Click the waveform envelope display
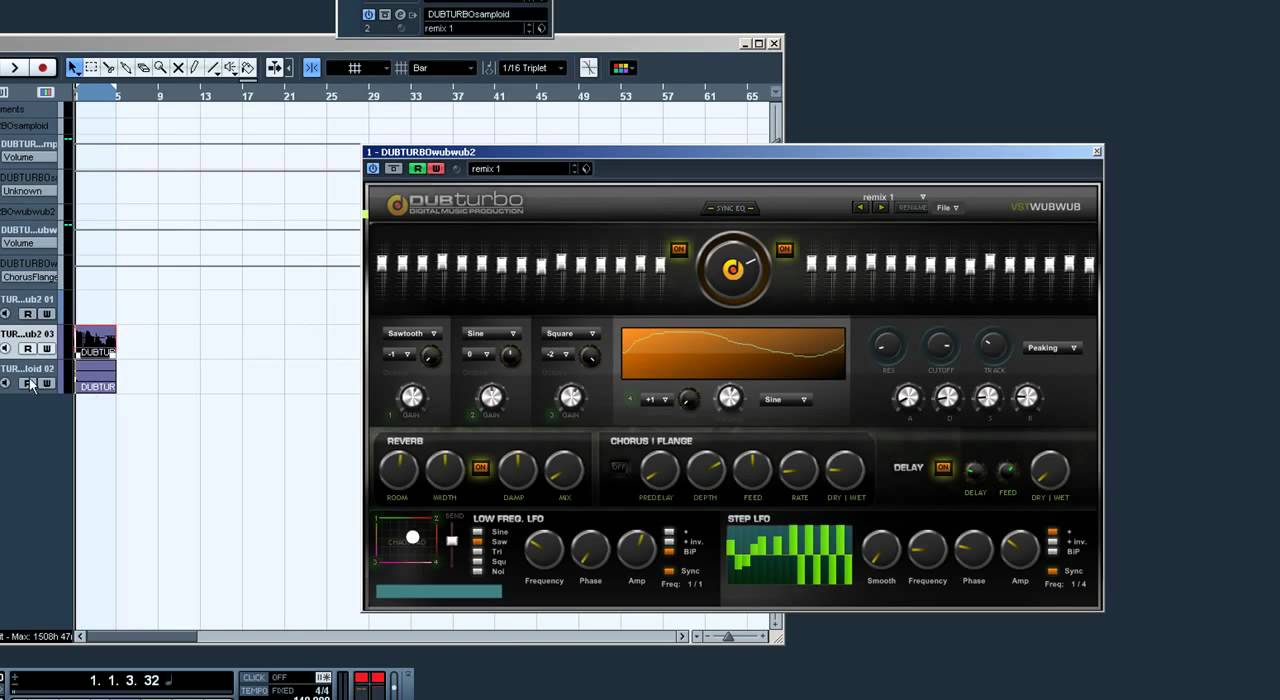 [733, 354]
